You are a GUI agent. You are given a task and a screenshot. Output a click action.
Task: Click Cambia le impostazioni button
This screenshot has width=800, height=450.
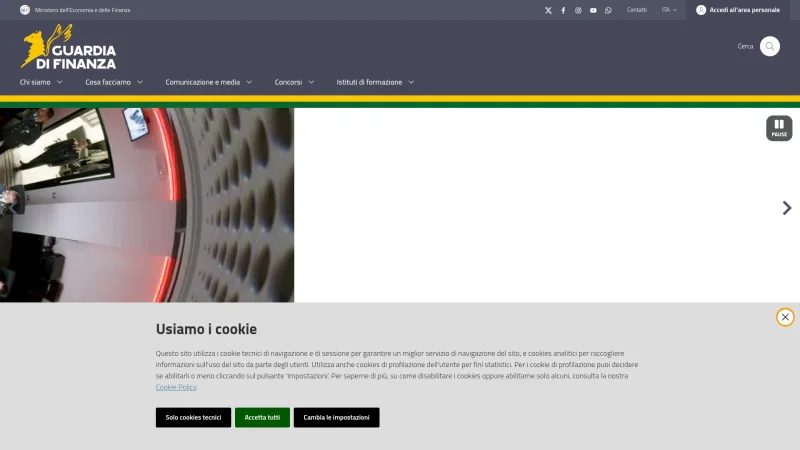336,417
